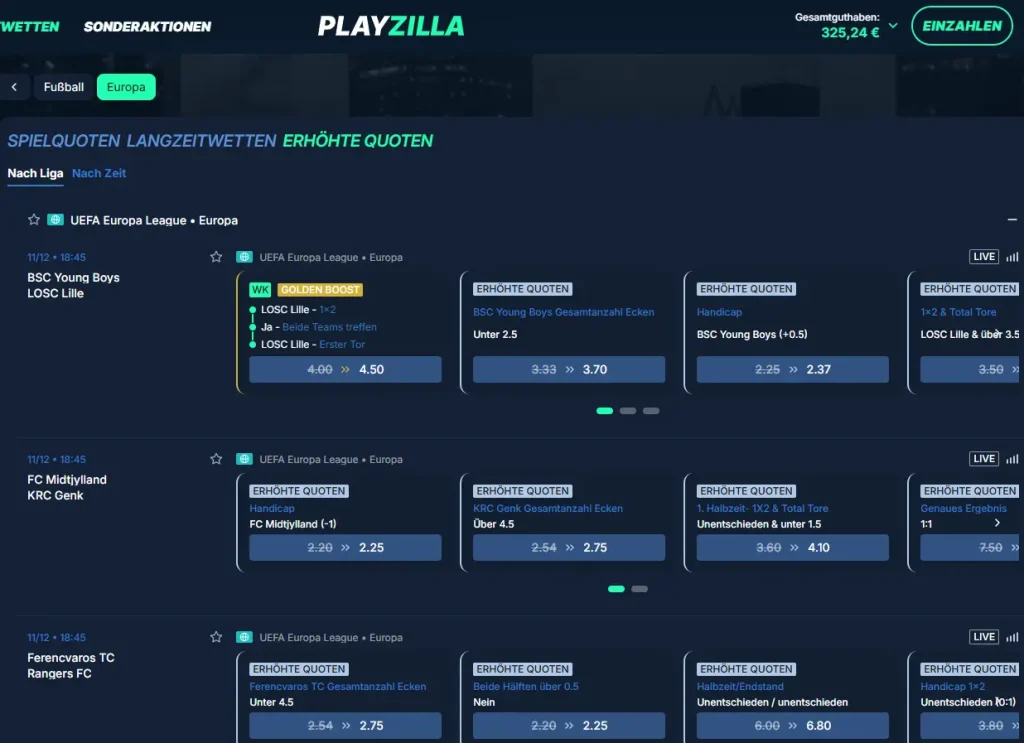Open the UEFA Europa League competition badge icon

click(54, 220)
